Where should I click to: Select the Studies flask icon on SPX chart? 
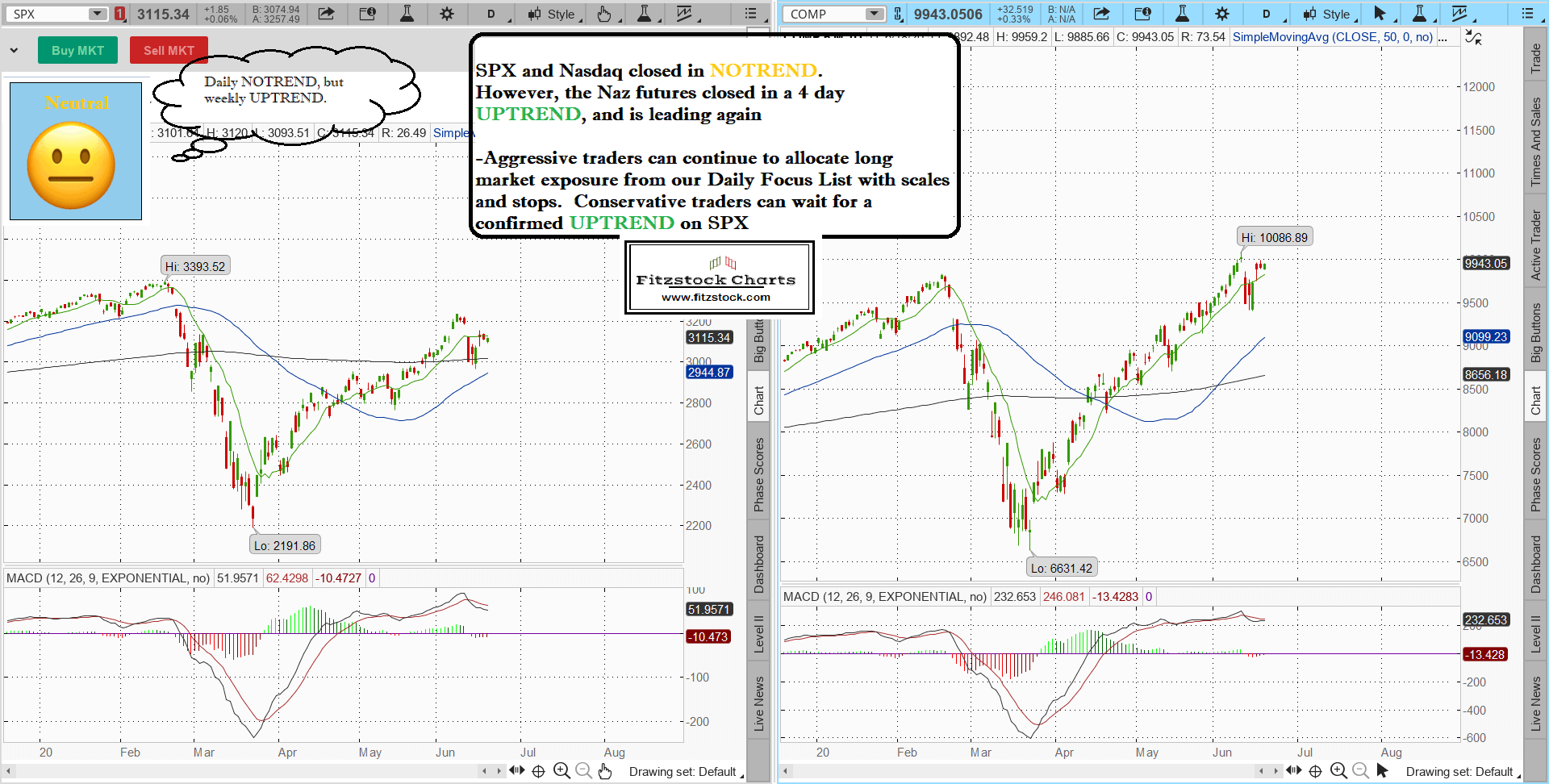407,14
